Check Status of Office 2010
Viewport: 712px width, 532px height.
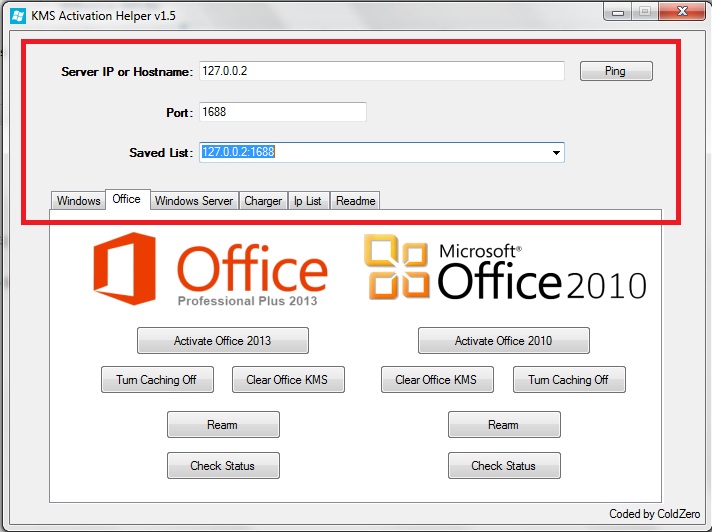[x=504, y=465]
